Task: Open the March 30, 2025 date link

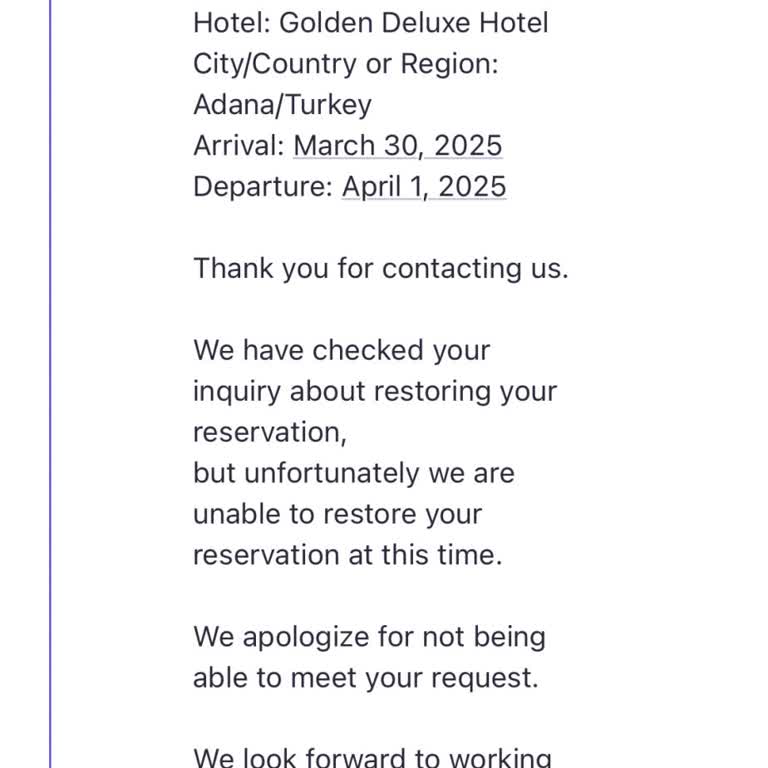Action: [x=397, y=146]
